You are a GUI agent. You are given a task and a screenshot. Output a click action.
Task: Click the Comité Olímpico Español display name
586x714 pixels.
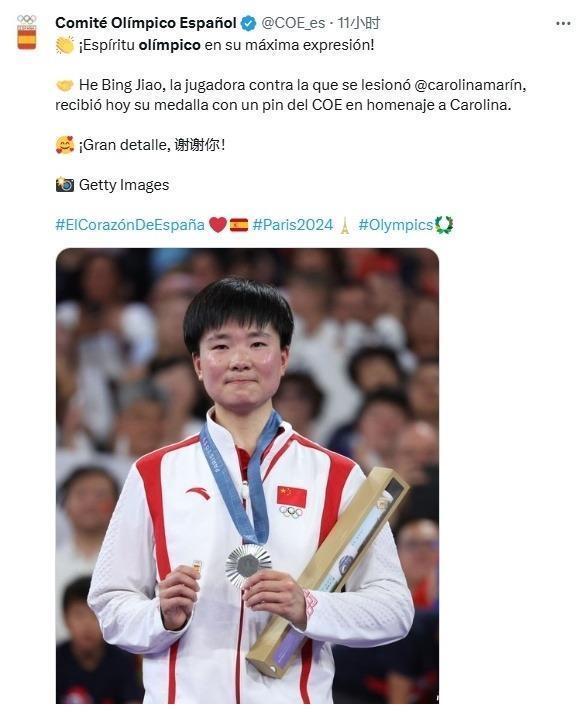pyautogui.click(x=146, y=23)
